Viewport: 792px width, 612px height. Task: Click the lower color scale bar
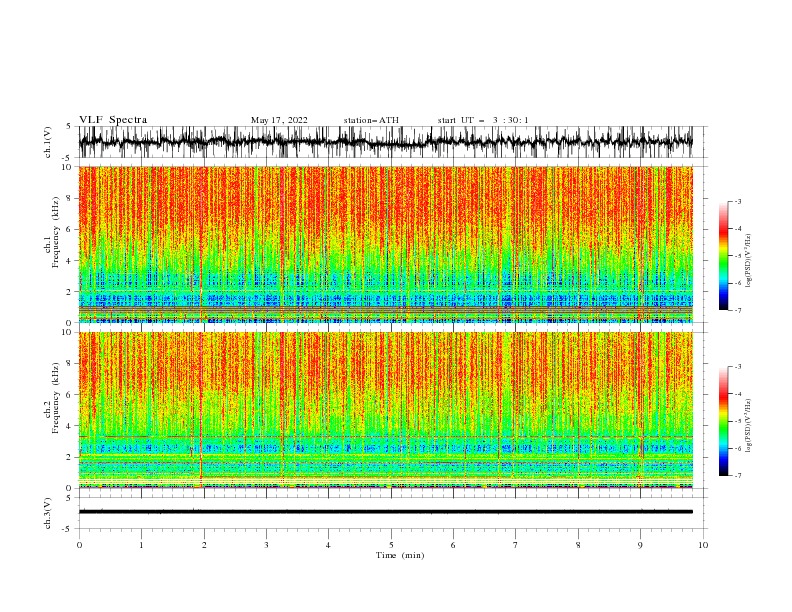(724, 421)
